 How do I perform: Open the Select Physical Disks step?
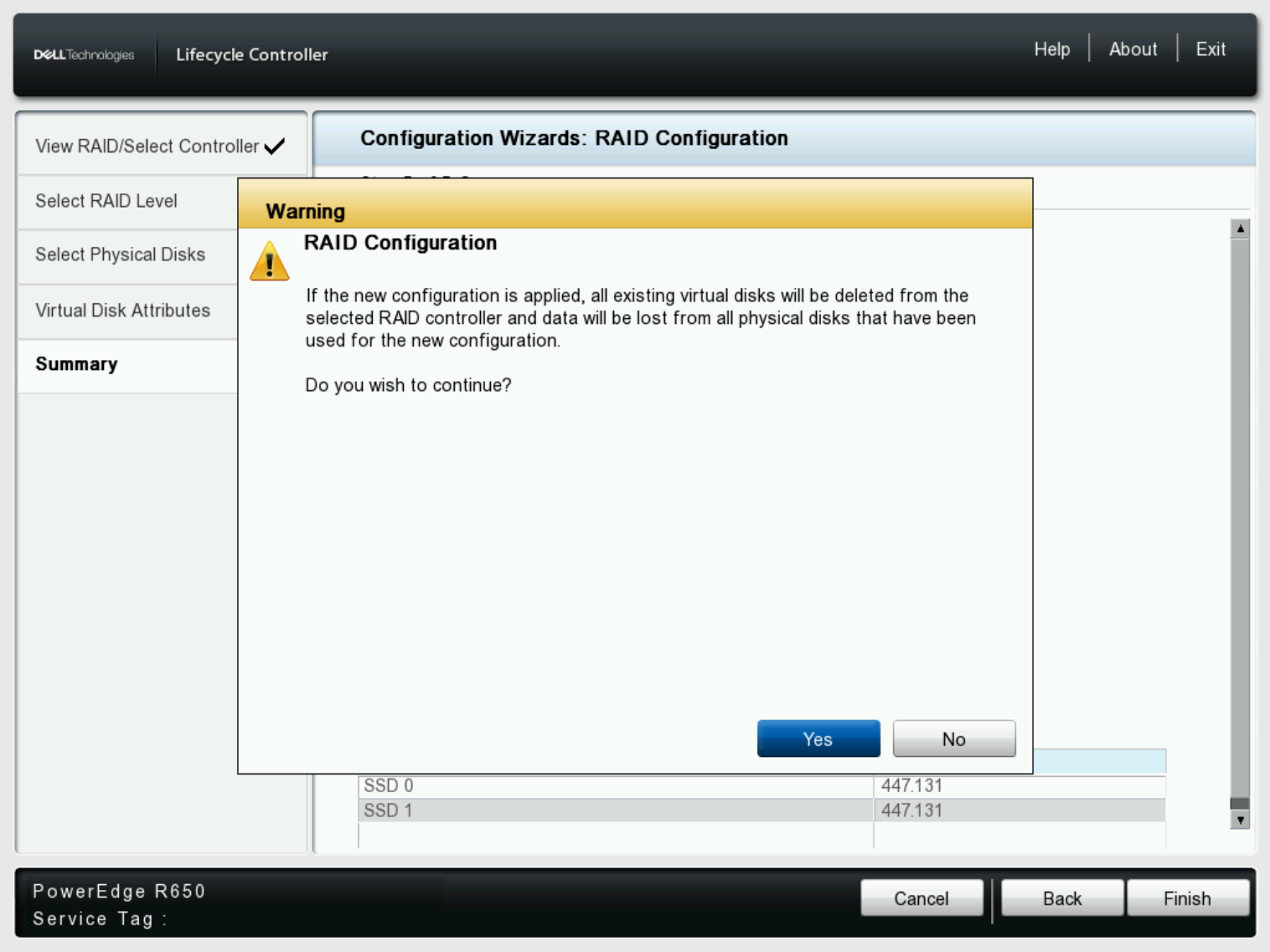pyautogui.click(x=121, y=255)
